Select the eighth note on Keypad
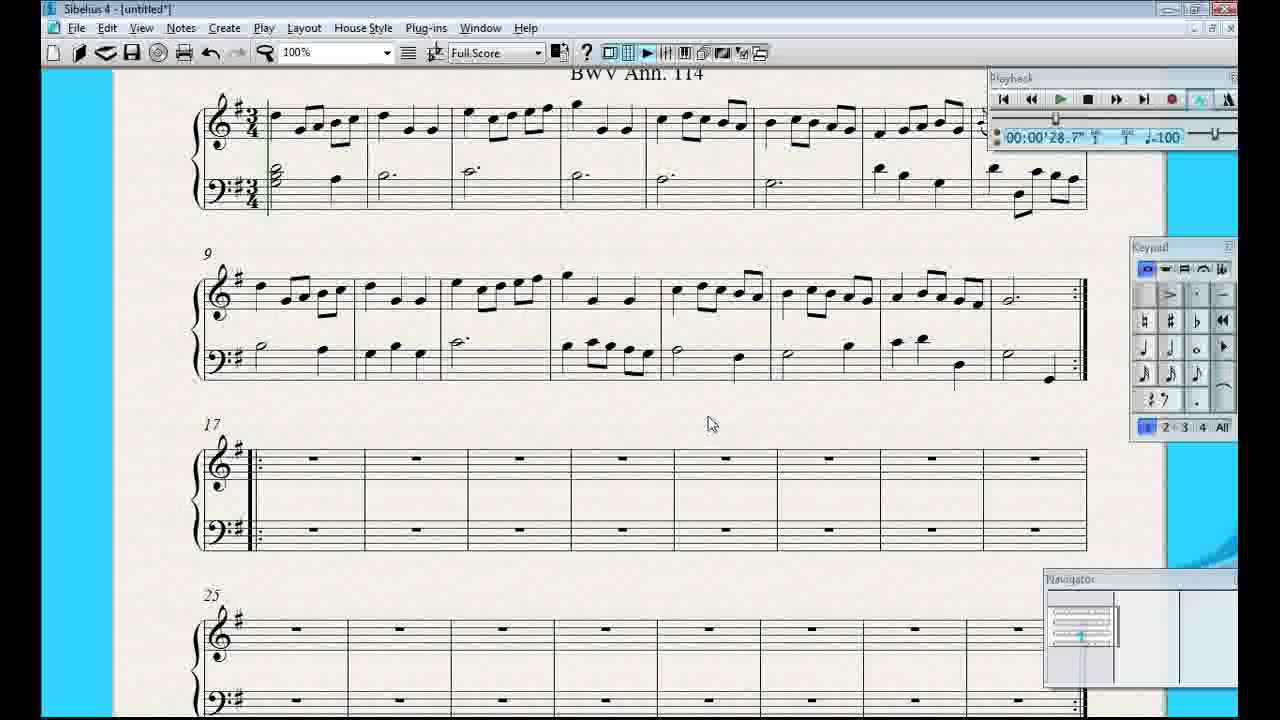The height and width of the screenshot is (720, 1280). [x=1197, y=374]
